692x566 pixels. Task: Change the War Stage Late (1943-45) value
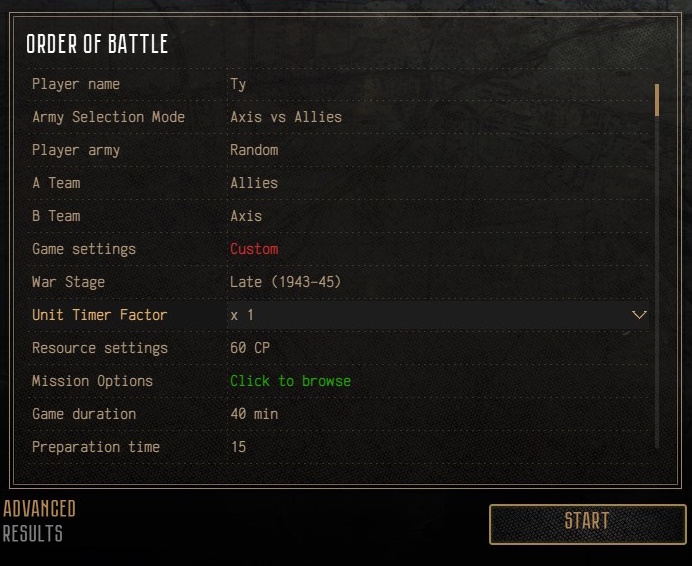286,282
